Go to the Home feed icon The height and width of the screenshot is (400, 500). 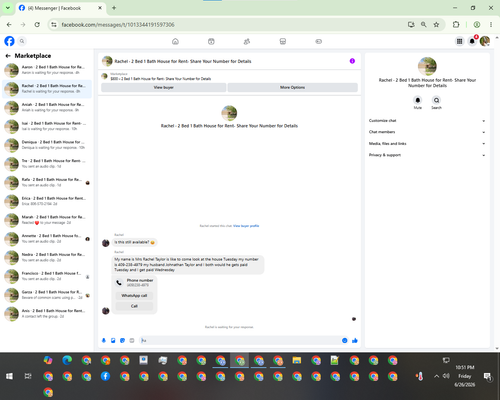(x=175, y=41)
